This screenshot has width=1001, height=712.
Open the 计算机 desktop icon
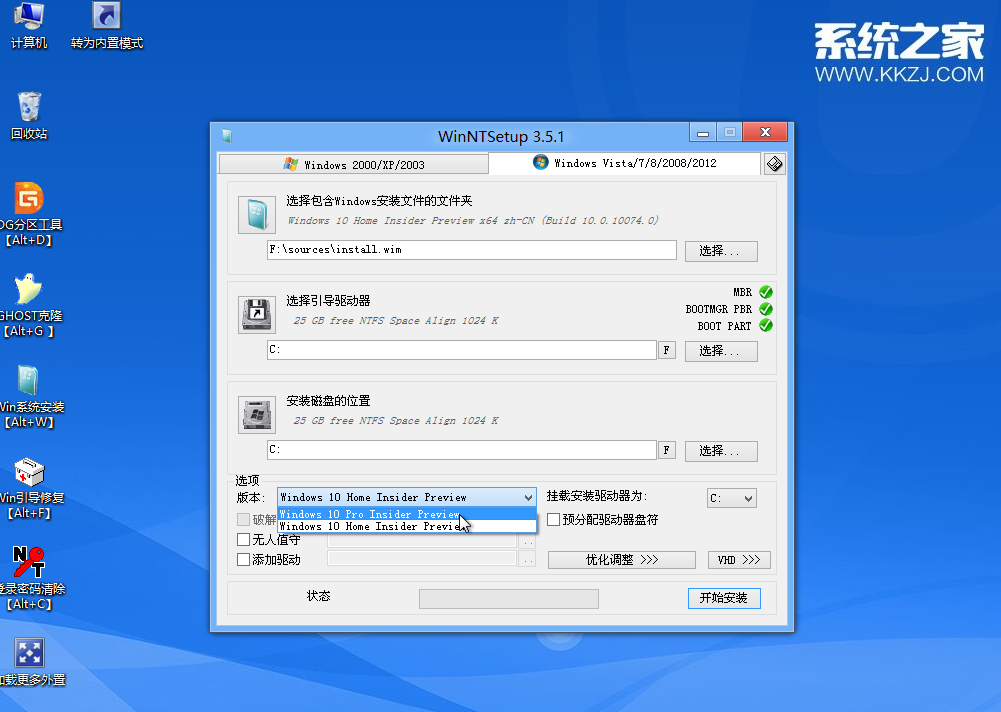pos(29,26)
